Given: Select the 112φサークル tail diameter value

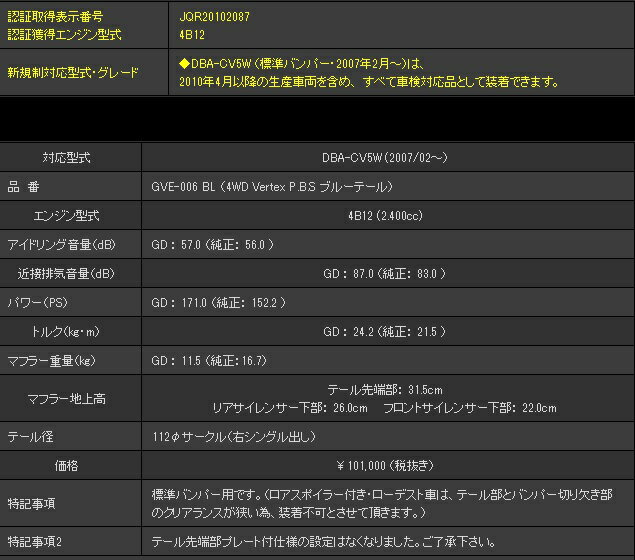Looking at the screenshot, I should pyautogui.click(x=226, y=437).
